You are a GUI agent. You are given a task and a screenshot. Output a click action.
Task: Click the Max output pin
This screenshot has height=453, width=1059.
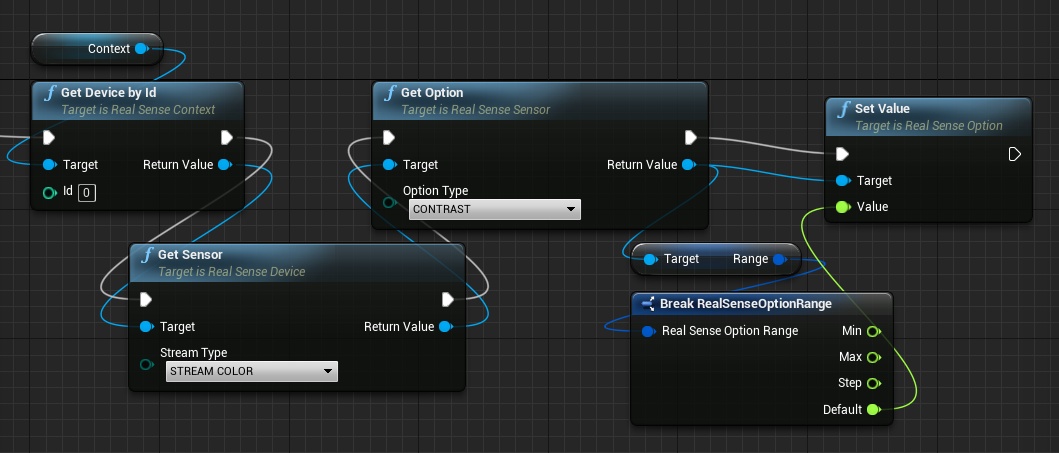pyautogui.click(x=873, y=357)
